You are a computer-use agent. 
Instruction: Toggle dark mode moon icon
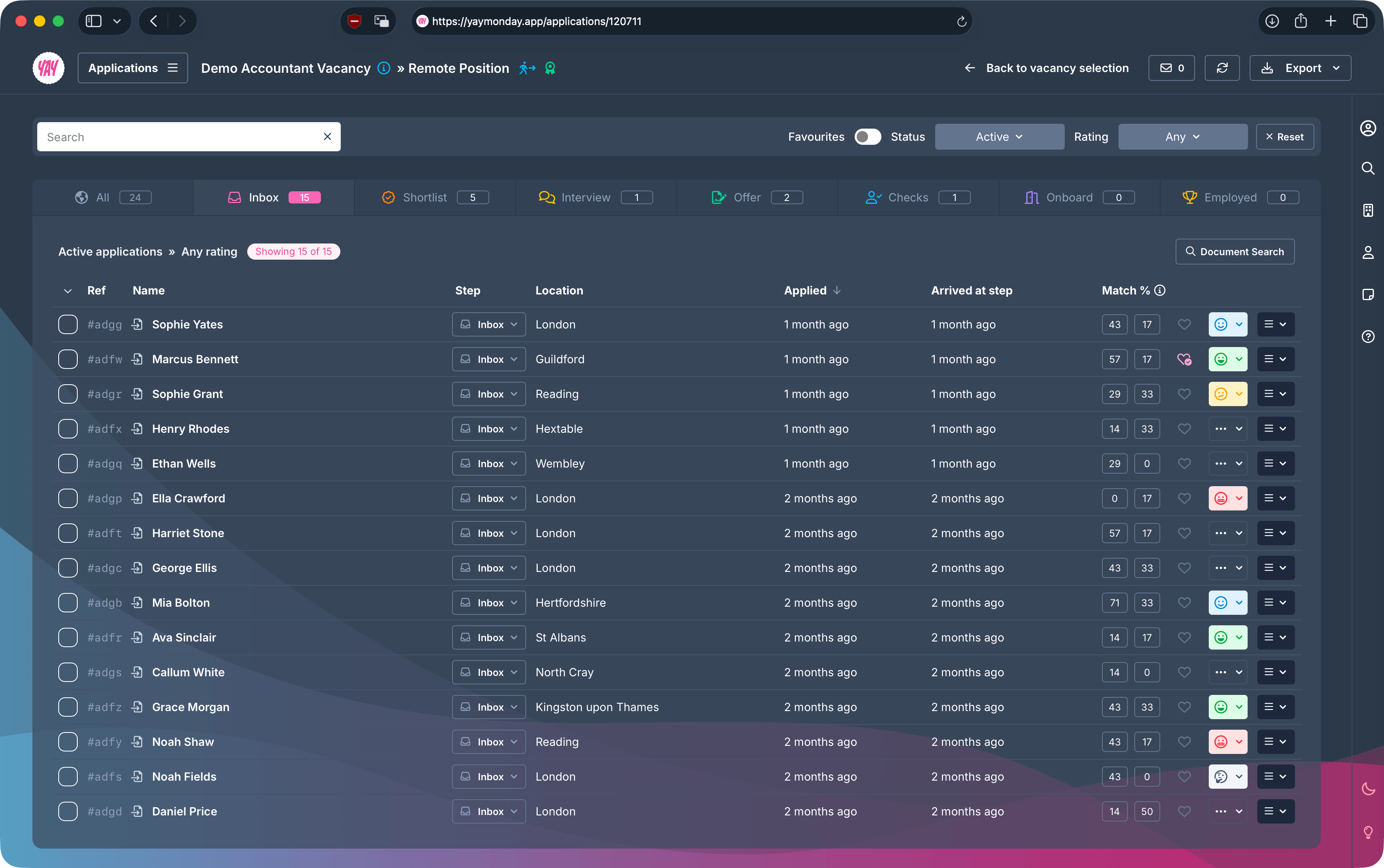click(1368, 789)
